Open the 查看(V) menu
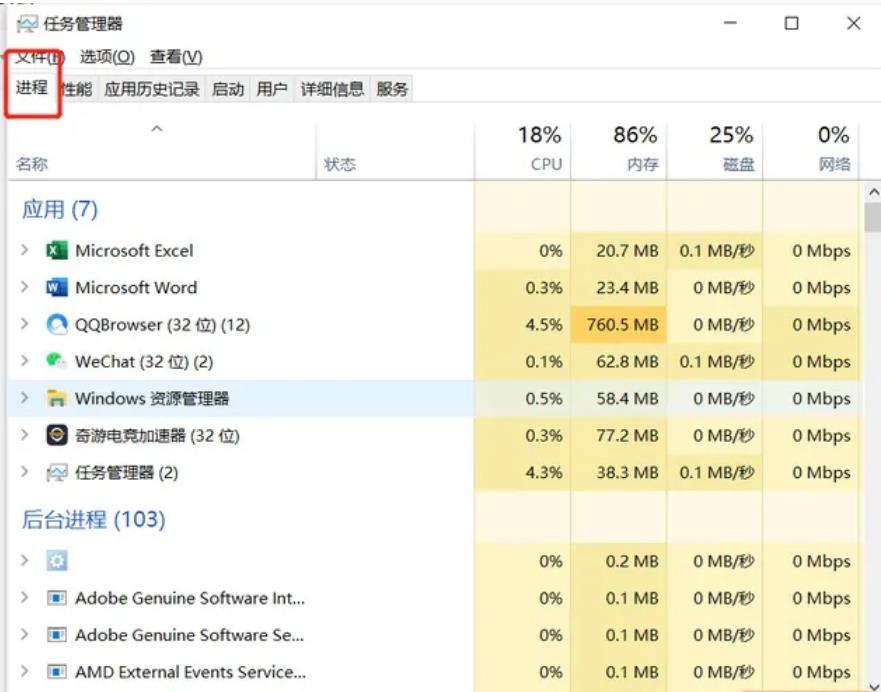This screenshot has width=881, height=692. click(x=176, y=57)
